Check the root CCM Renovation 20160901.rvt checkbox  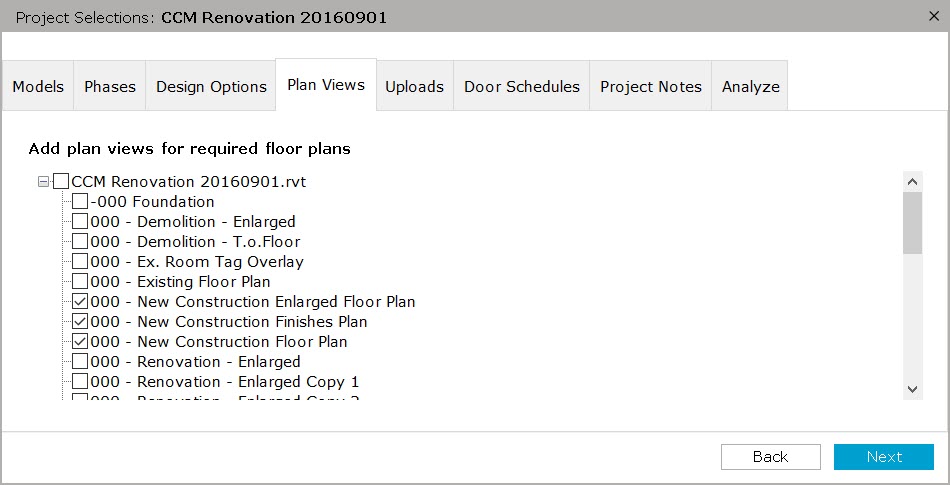tap(61, 182)
